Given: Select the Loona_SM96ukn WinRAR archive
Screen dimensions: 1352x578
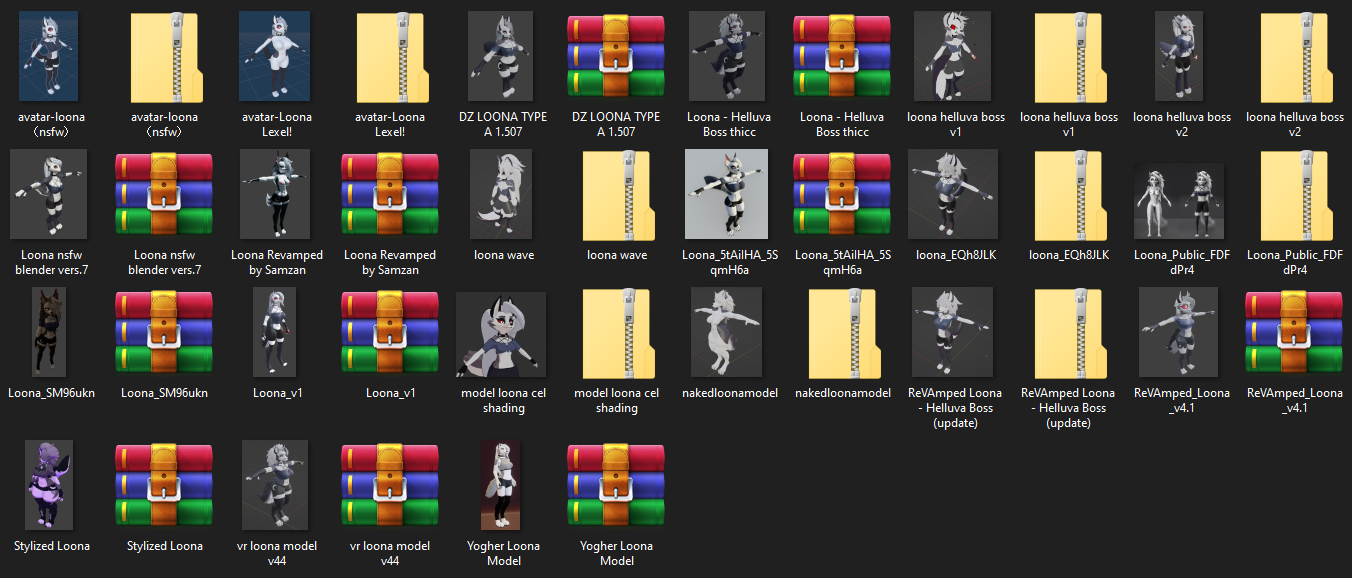Looking at the screenshot, I should [165, 332].
